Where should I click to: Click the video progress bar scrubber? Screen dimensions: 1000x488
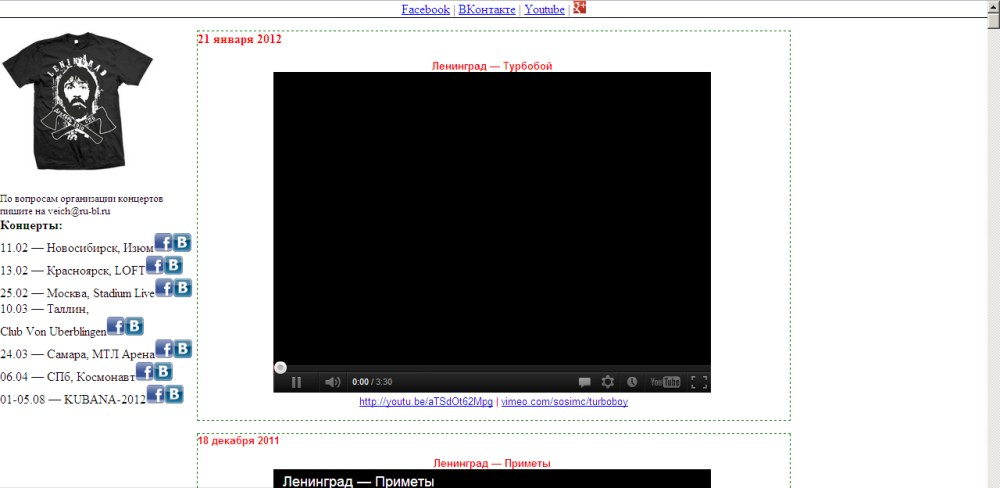[281, 367]
